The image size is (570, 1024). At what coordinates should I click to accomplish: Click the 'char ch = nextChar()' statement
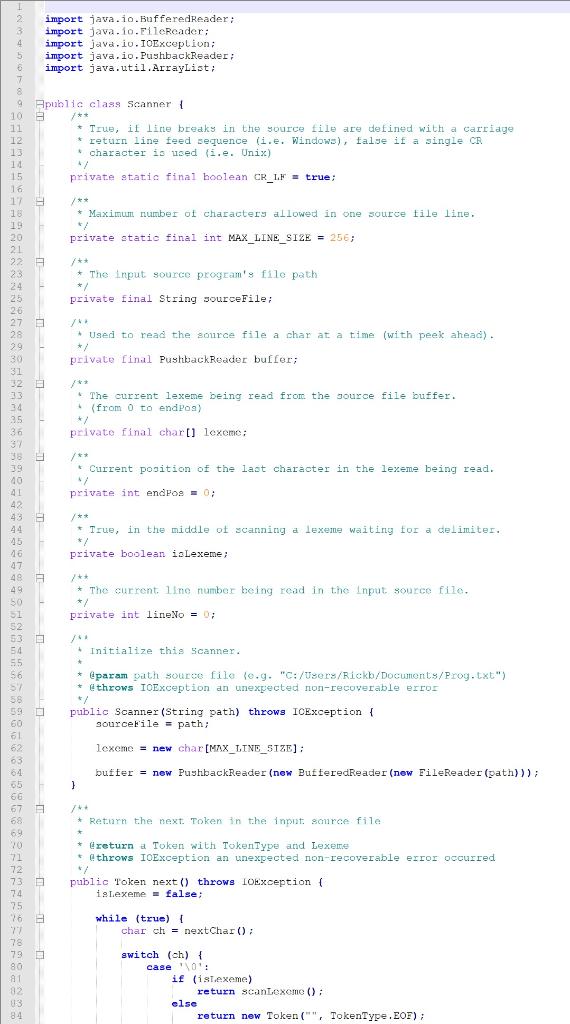pyautogui.click(x=187, y=931)
